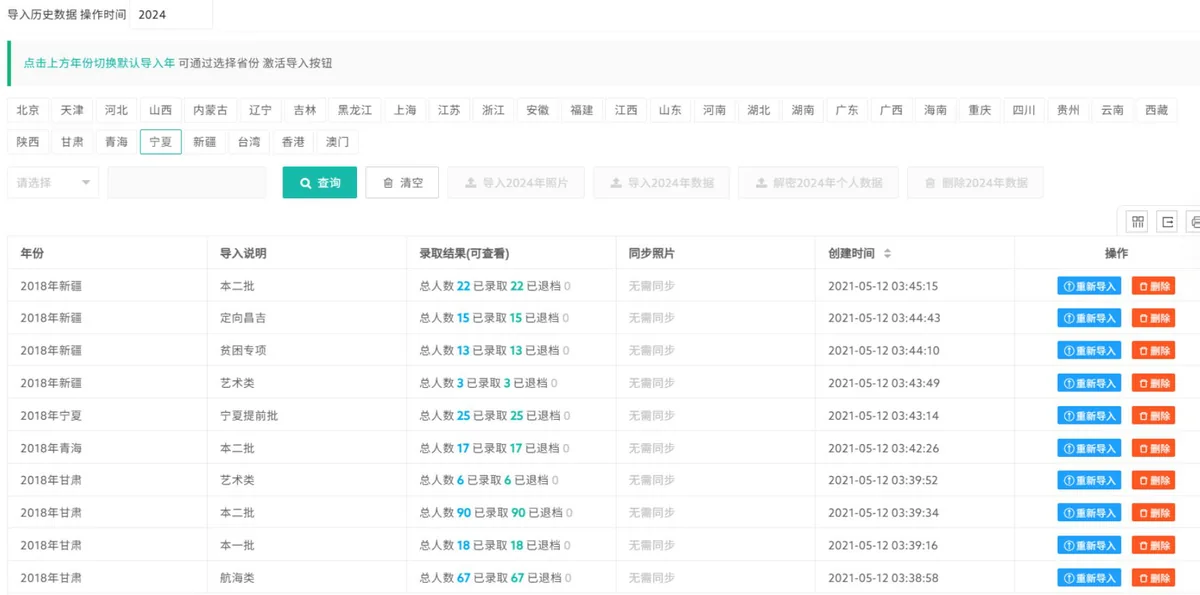Pick the 陕西 province tag

28,142
